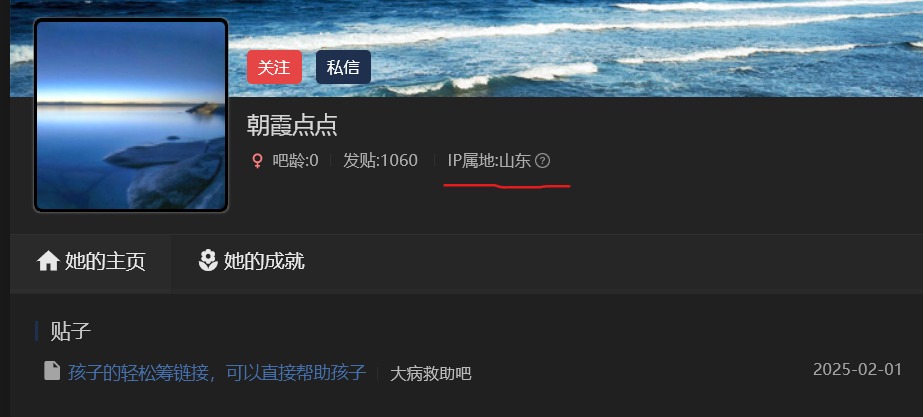Click the post date 2025-02-01
This screenshot has height=417, width=923.
[857, 370]
